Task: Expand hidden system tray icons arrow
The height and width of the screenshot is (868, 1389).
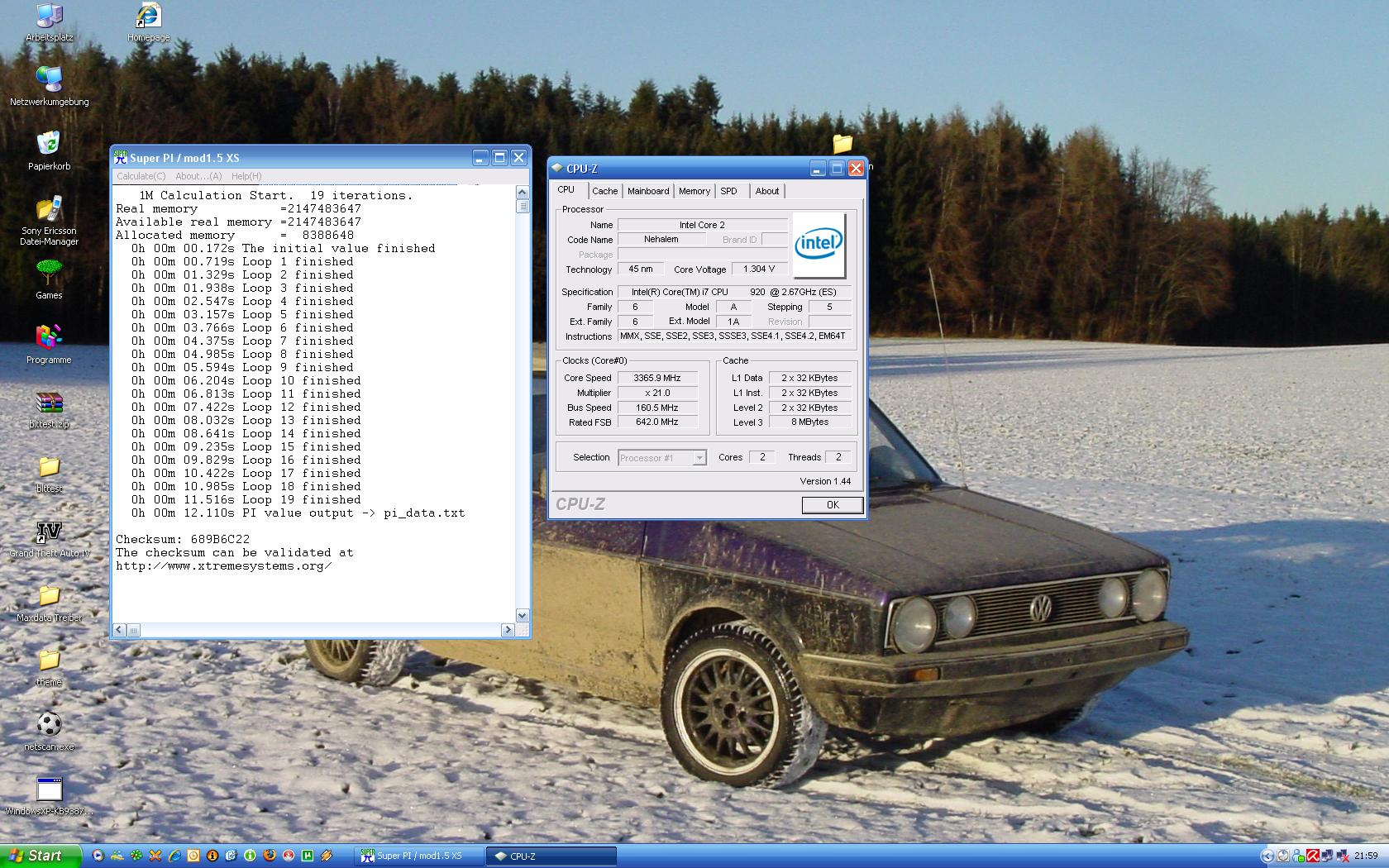Action: pos(1267,856)
